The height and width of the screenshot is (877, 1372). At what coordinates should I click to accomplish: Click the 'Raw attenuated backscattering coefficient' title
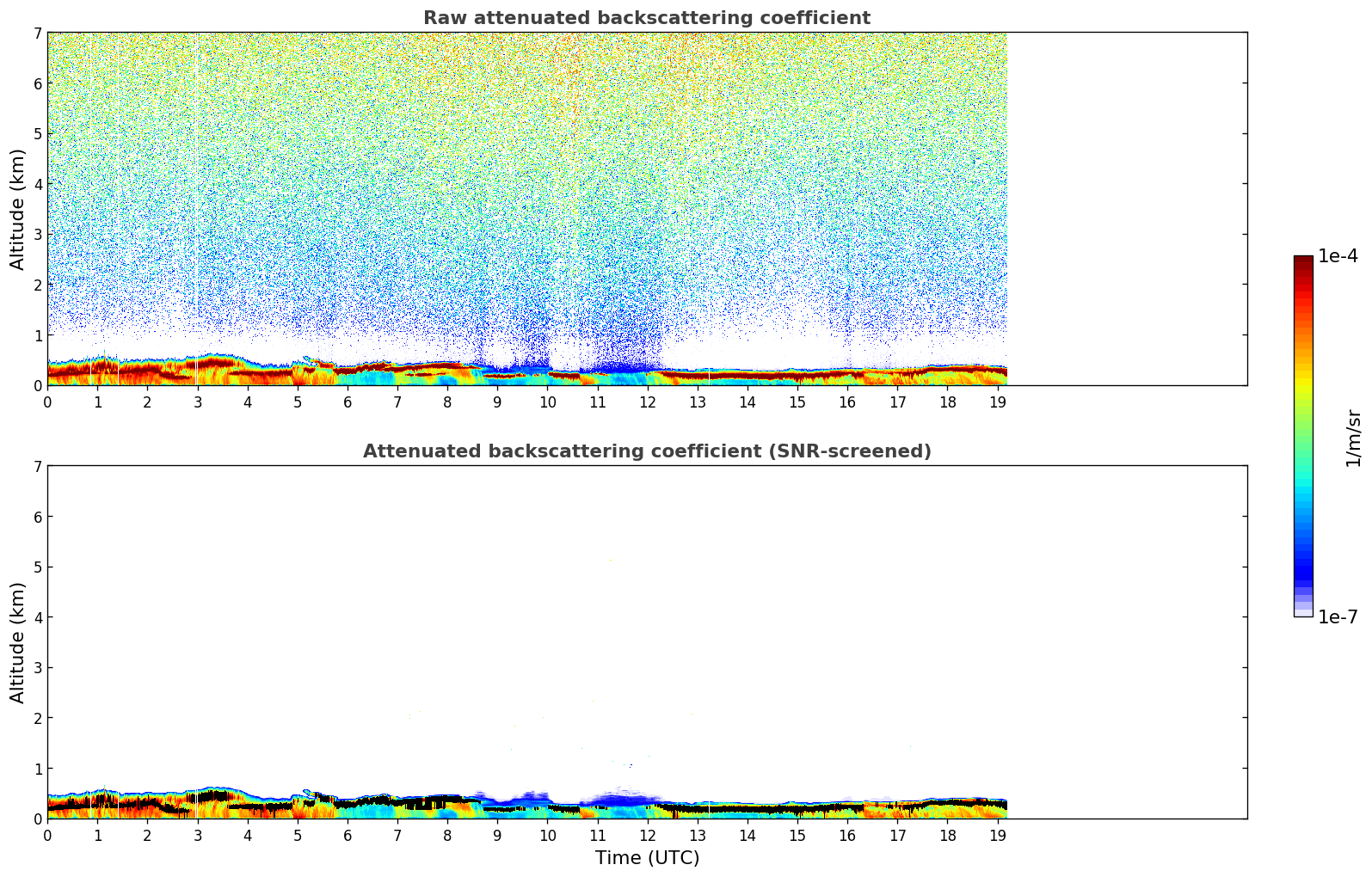pos(646,18)
